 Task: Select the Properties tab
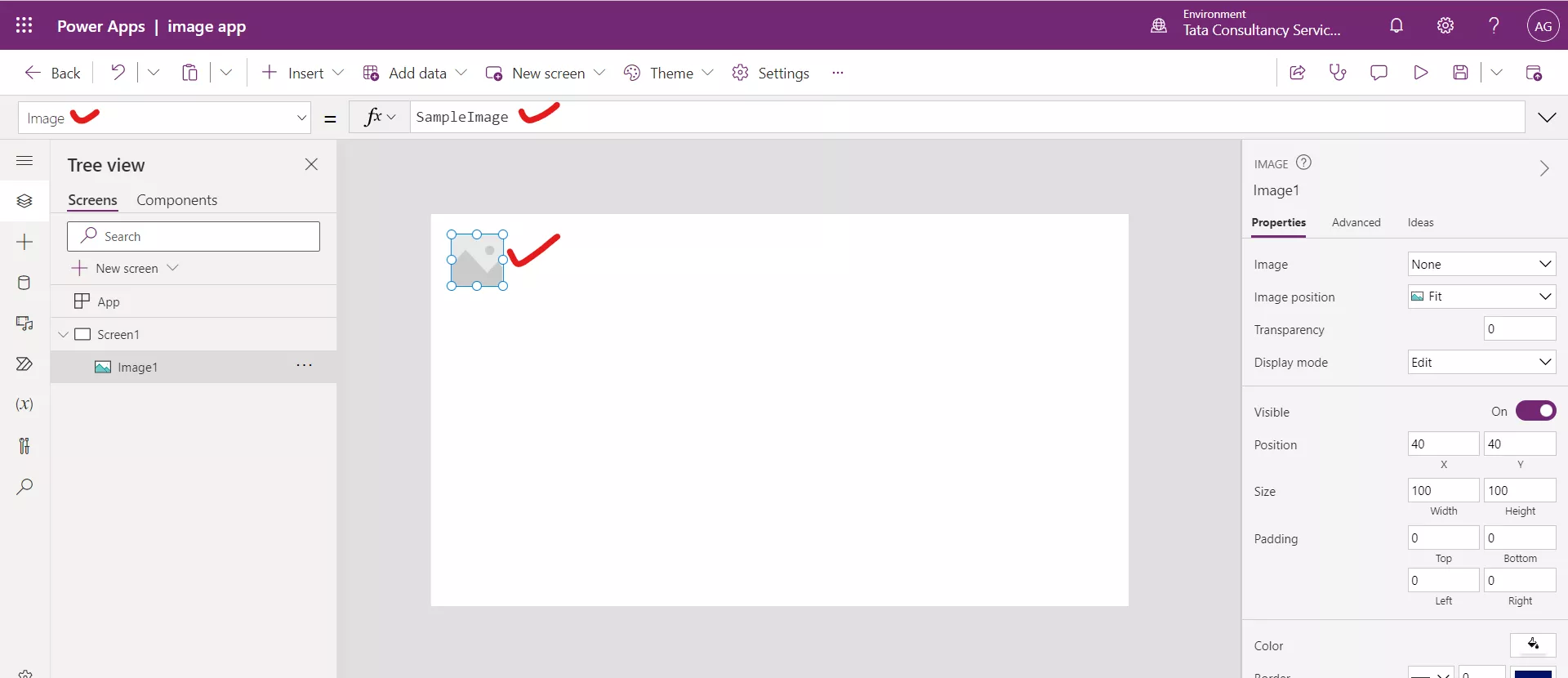pos(1278,222)
